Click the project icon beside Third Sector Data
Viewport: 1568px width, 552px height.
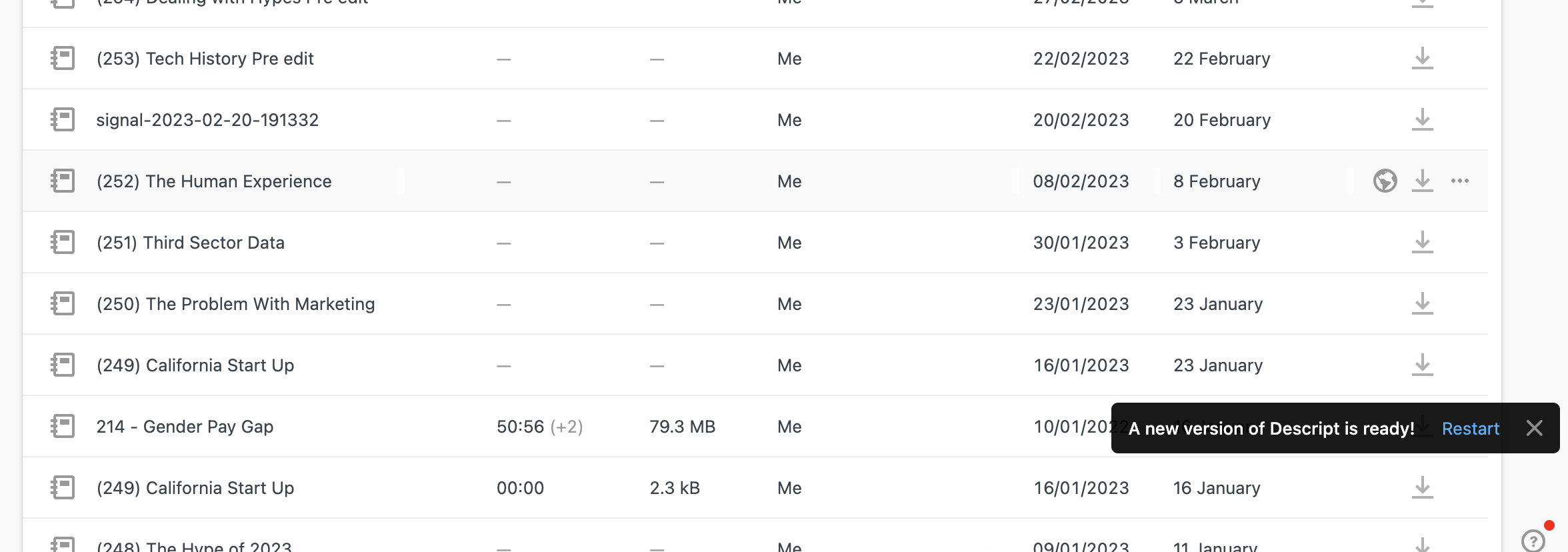tap(63, 243)
